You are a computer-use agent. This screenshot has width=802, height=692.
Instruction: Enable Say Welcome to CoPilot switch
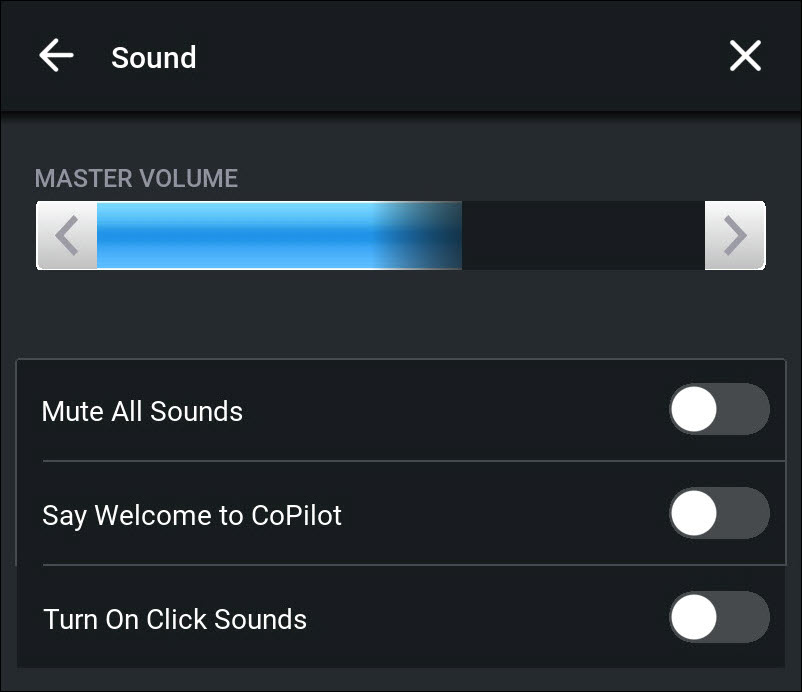click(719, 513)
